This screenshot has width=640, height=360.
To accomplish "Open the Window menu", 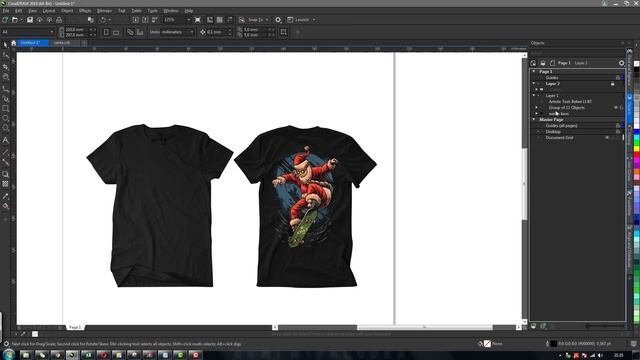I will [171, 11].
